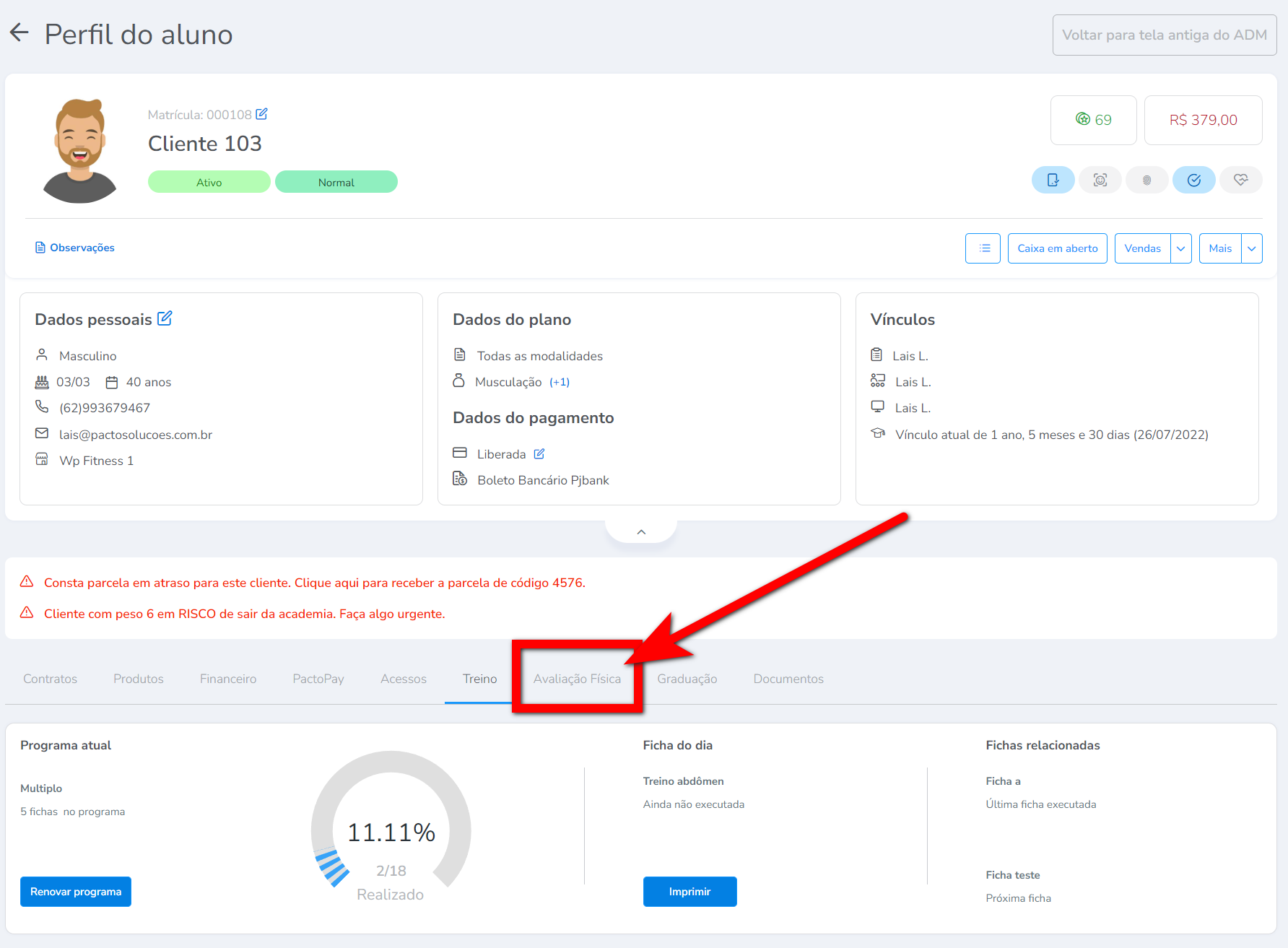The width and height of the screenshot is (1288, 948).
Task: Click the Renovar programa button
Action: [x=76, y=892]
